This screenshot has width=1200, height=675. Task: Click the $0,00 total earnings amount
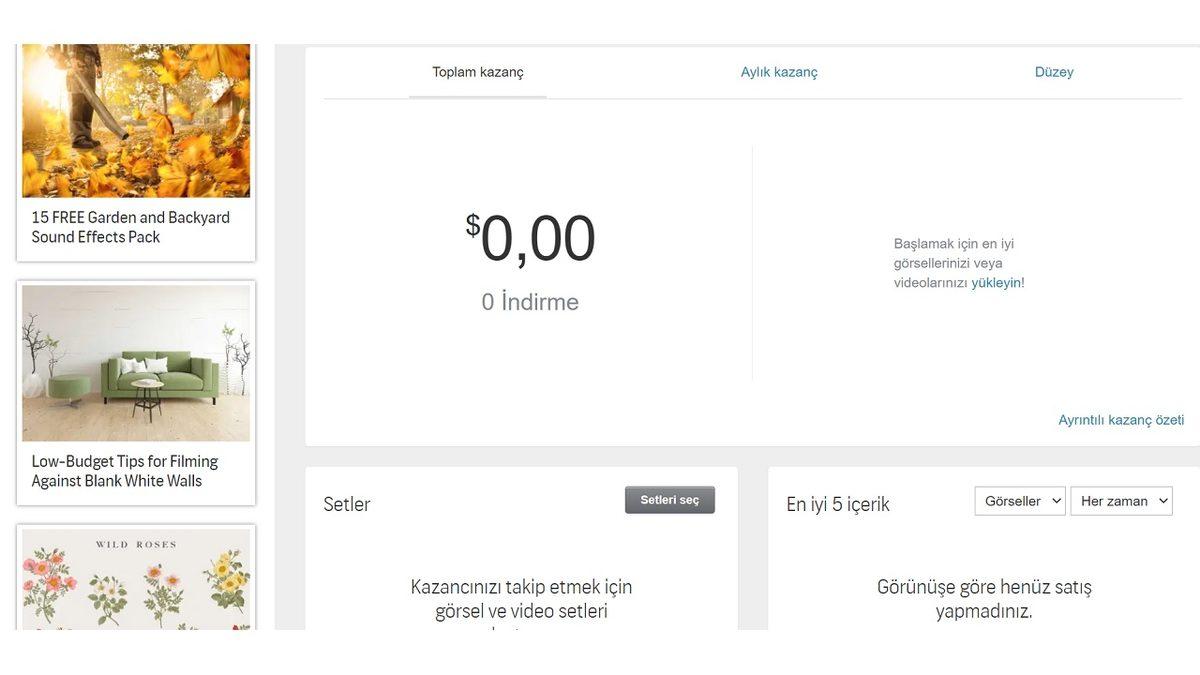[x=530, y=240]
